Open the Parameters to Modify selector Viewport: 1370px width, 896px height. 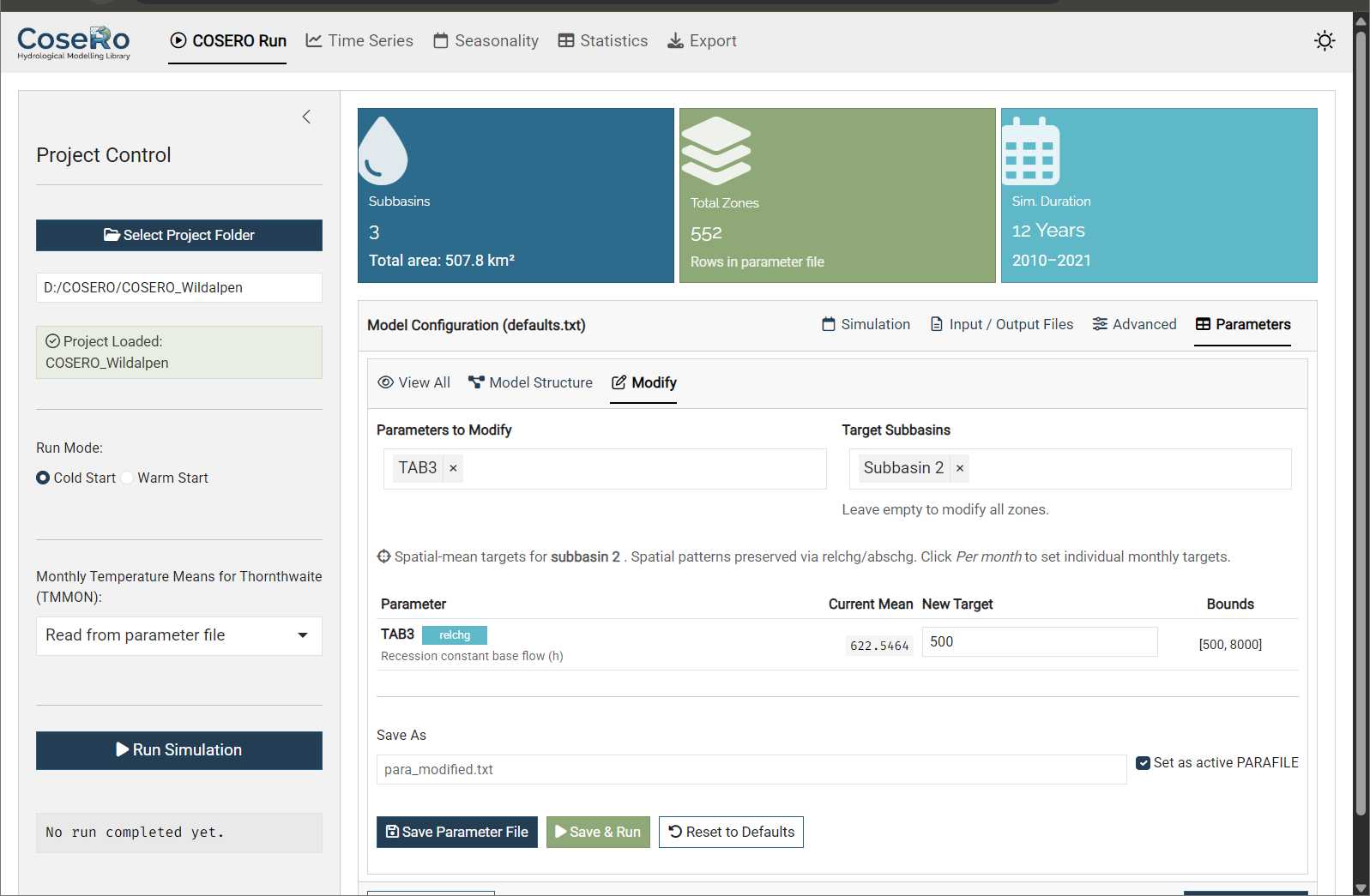(x=643, y=469)
